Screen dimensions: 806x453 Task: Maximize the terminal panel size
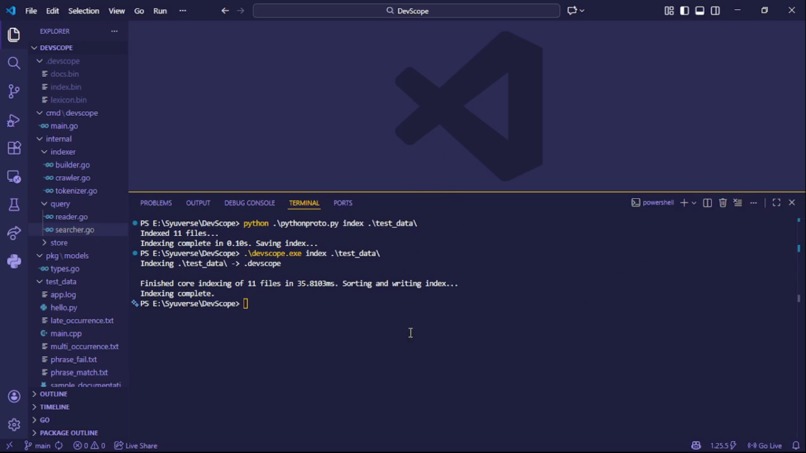click(776, 203)
